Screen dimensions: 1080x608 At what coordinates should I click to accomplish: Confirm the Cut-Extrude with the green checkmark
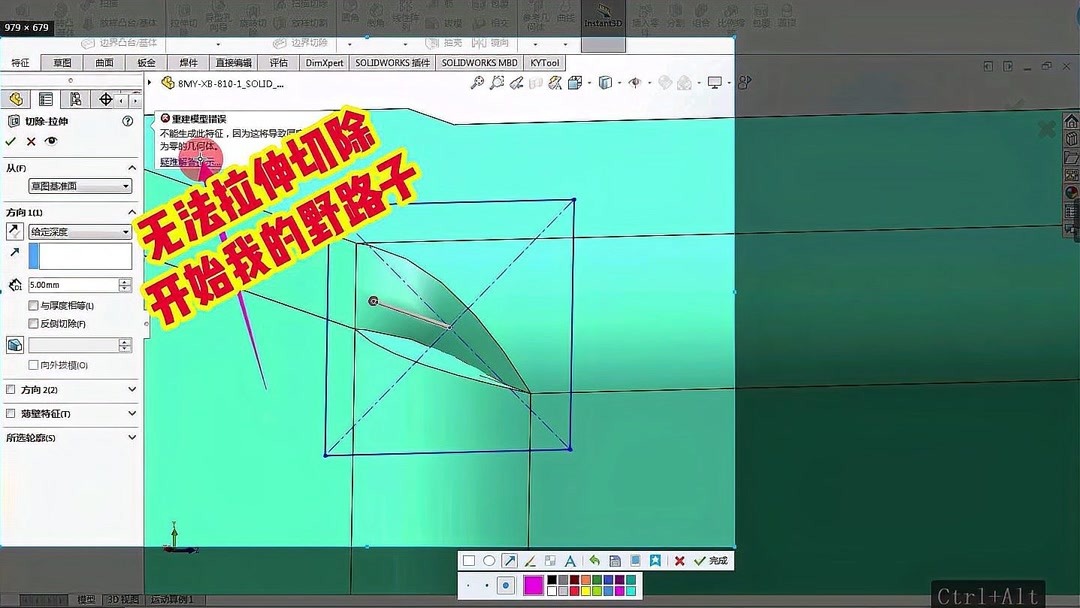(x=12, y=142)
